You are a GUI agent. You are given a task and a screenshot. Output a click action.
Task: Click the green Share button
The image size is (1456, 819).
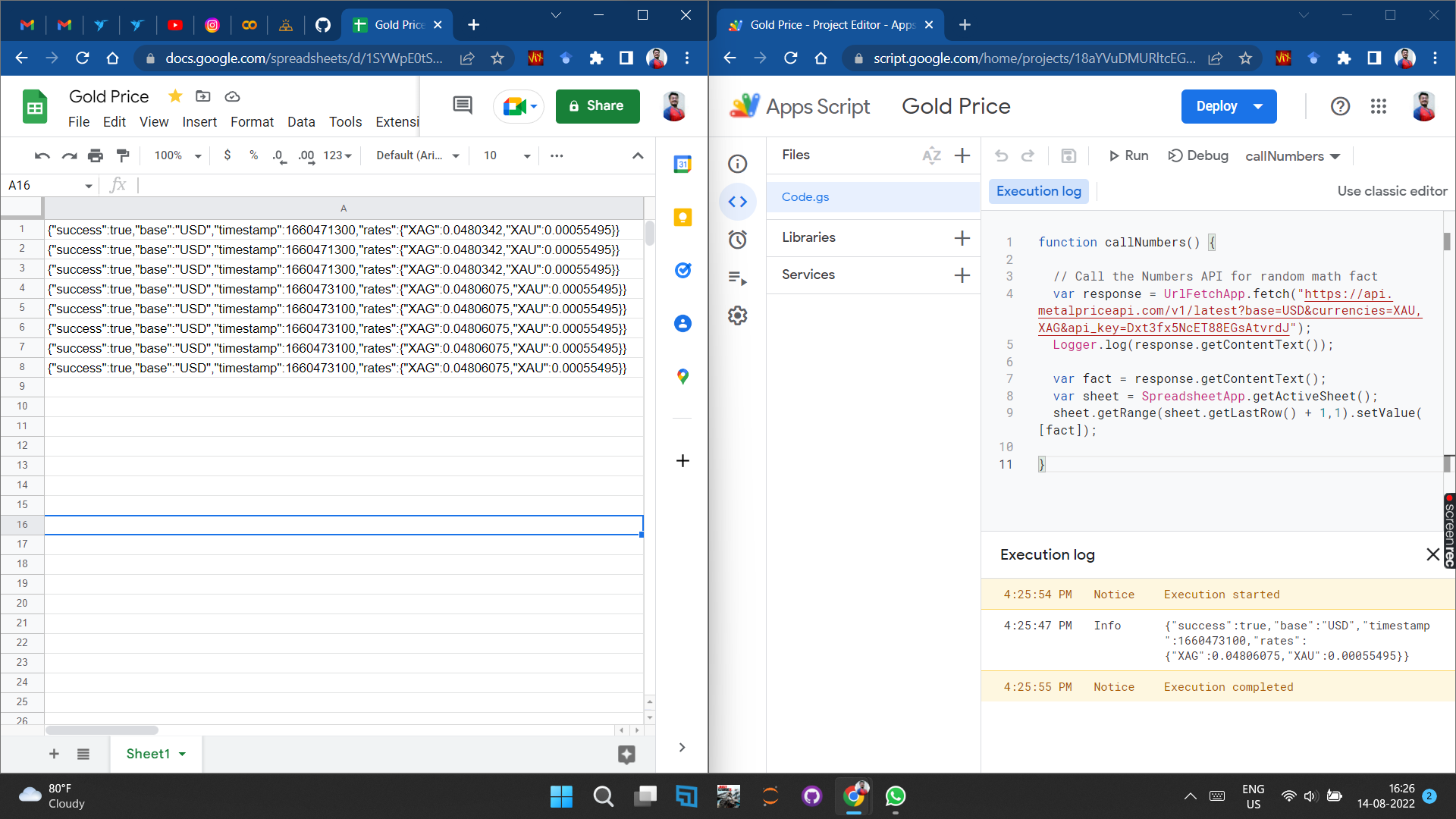point(598,106)
